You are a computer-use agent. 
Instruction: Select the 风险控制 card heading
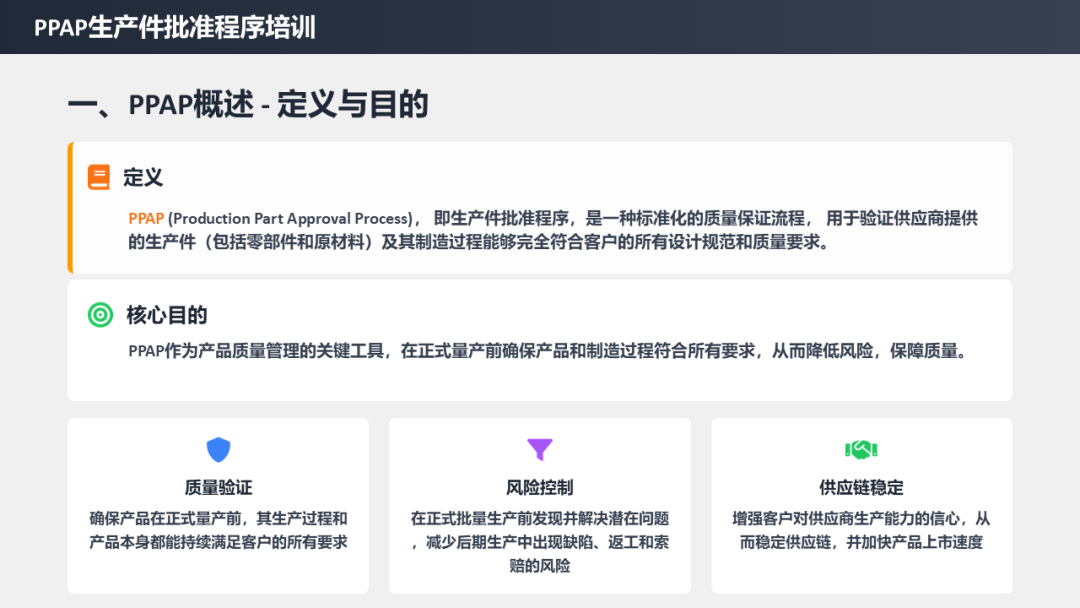[540, 487]
